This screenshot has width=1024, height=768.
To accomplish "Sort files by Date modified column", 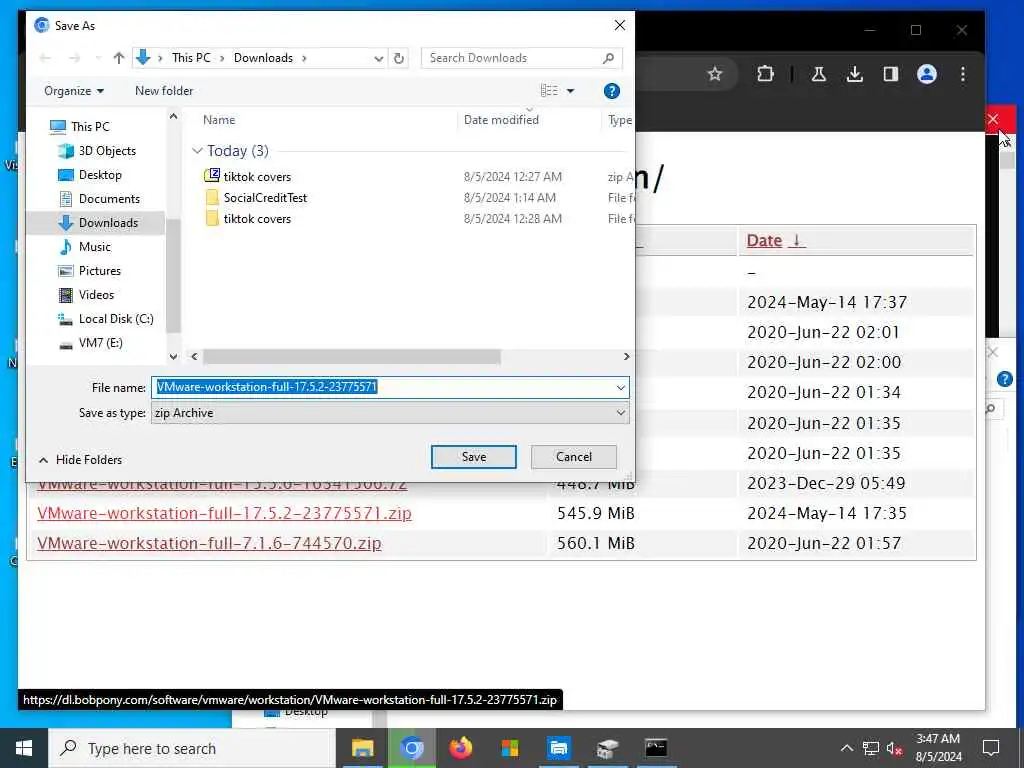I will click(501, 120).
